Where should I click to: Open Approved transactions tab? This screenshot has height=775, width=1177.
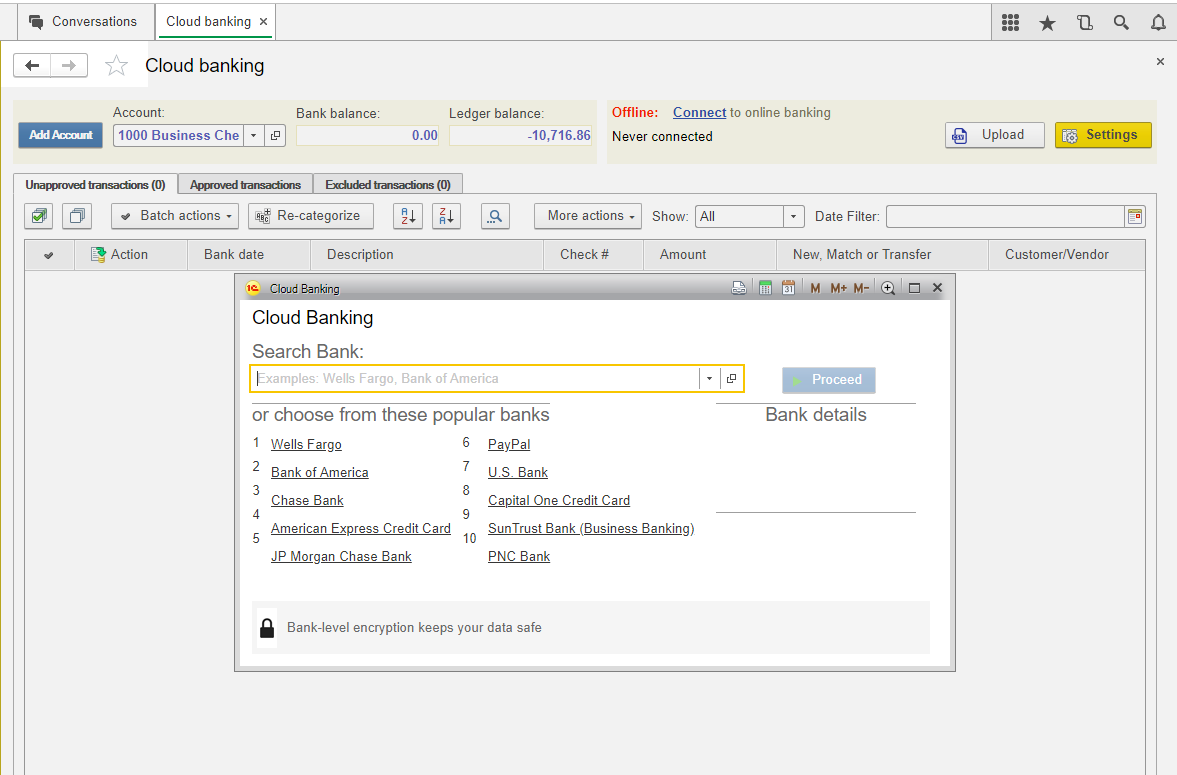point(245,185)
